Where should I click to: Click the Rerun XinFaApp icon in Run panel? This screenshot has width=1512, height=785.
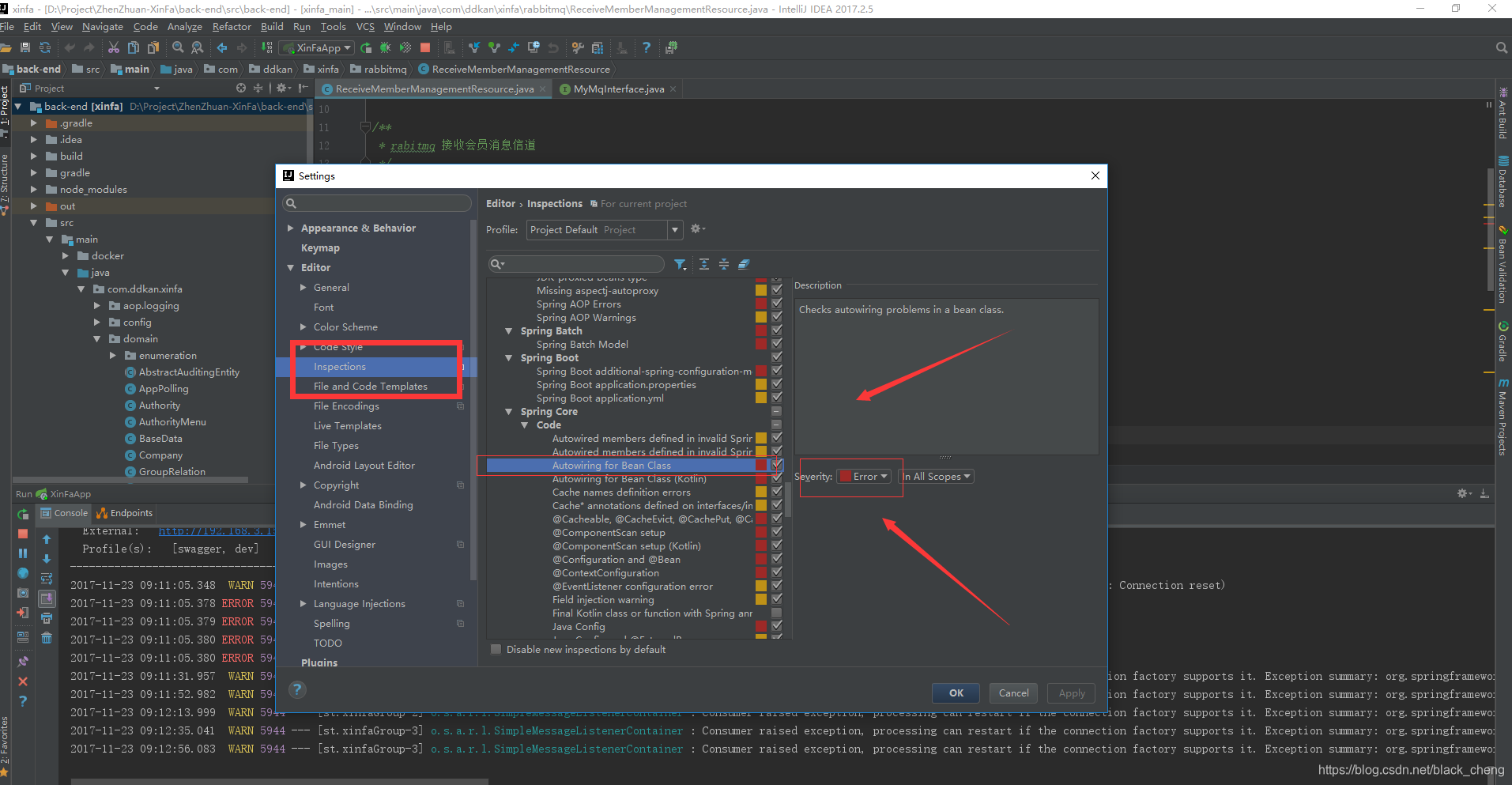click(x=23, y=514)
